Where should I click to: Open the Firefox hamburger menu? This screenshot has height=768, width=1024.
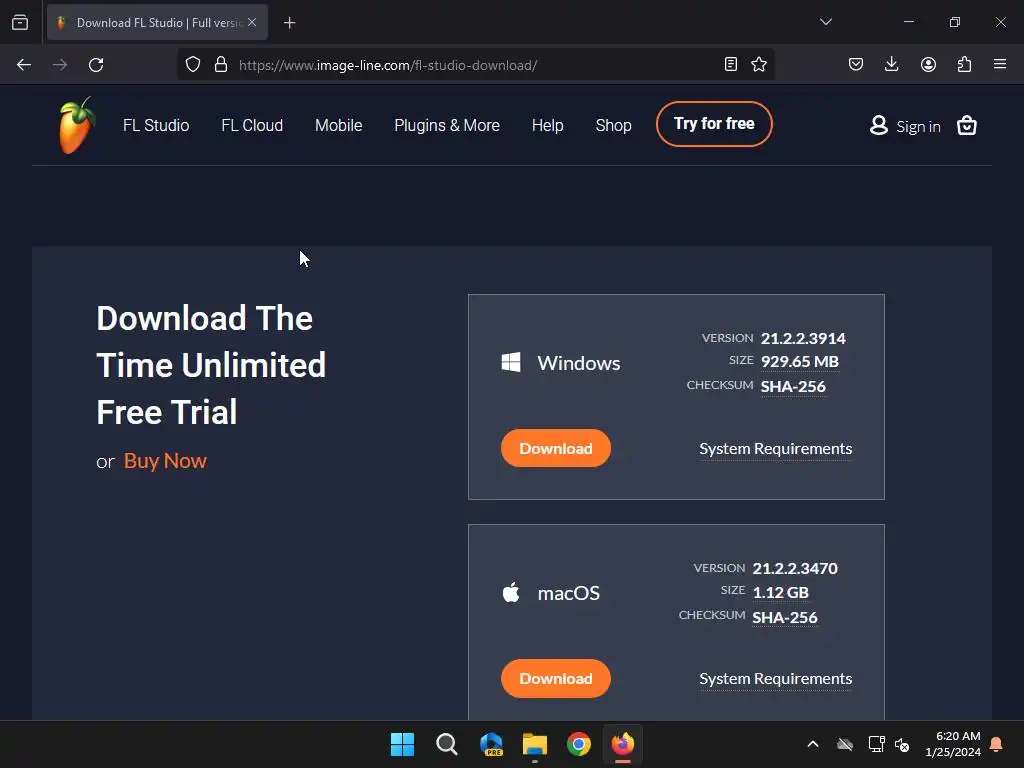point(1000,64)
